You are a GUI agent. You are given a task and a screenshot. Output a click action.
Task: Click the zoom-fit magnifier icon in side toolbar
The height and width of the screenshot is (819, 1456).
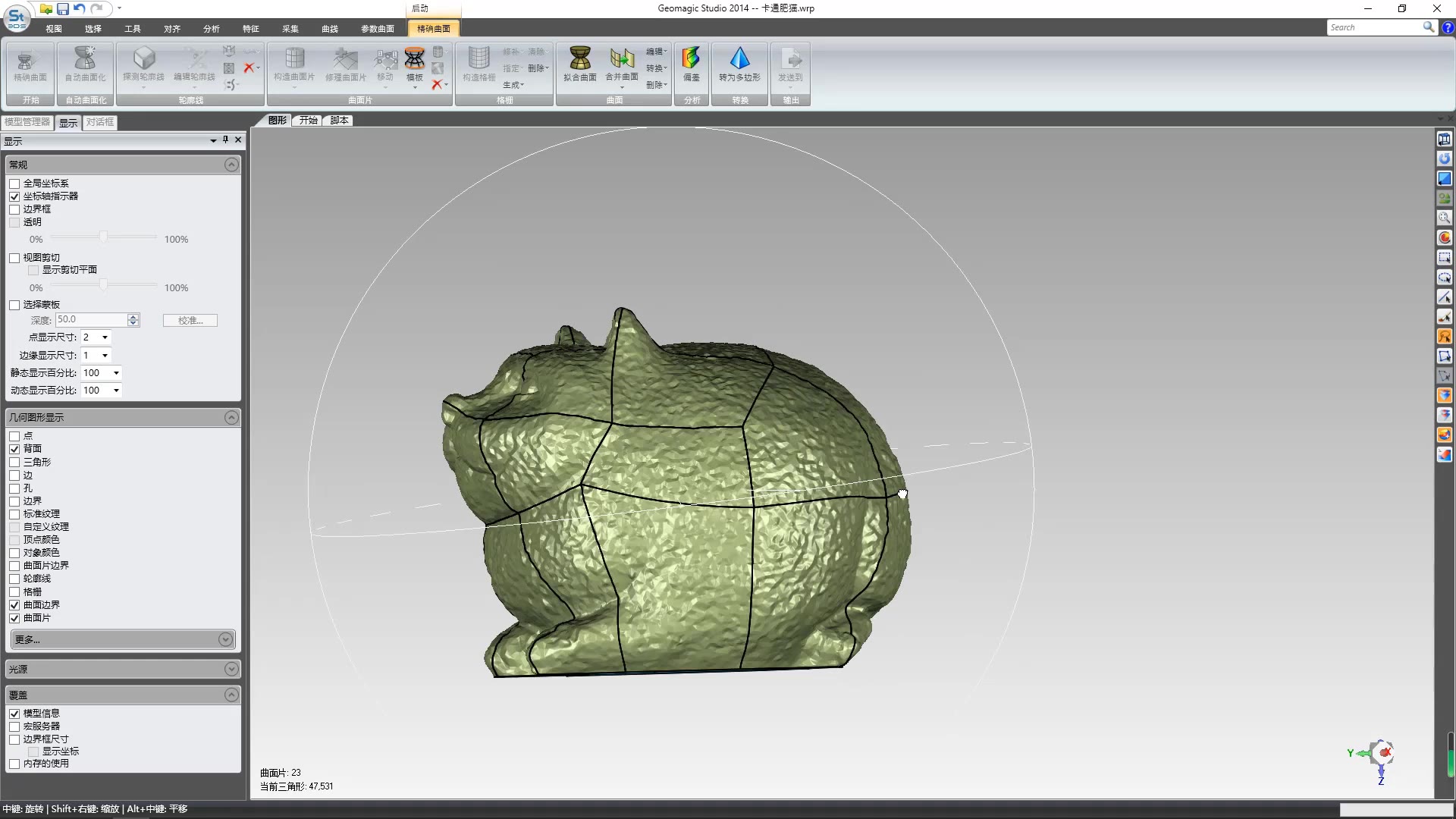(x=1445, y=218)
